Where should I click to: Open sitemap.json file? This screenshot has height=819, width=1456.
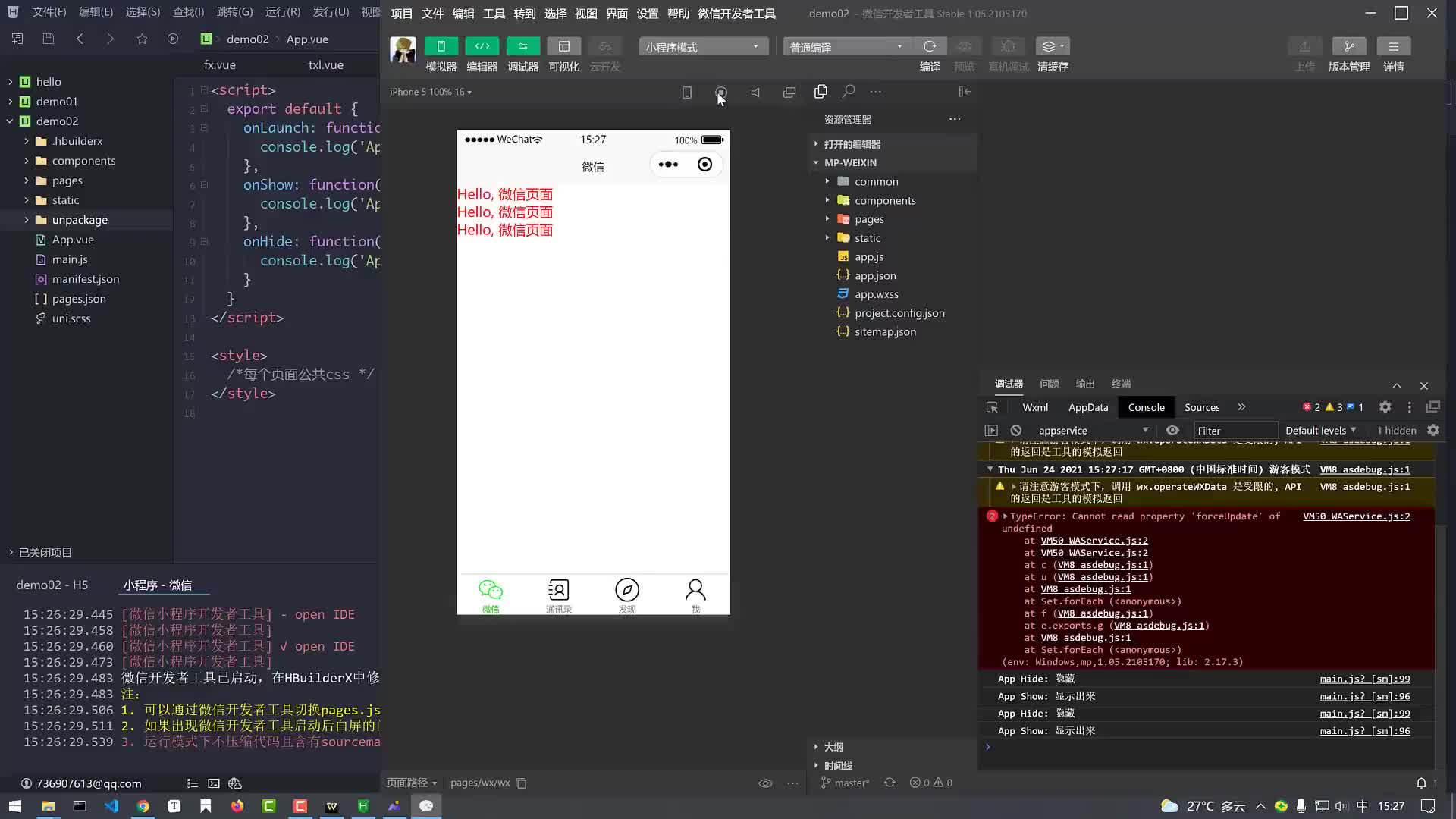point(885,331)
